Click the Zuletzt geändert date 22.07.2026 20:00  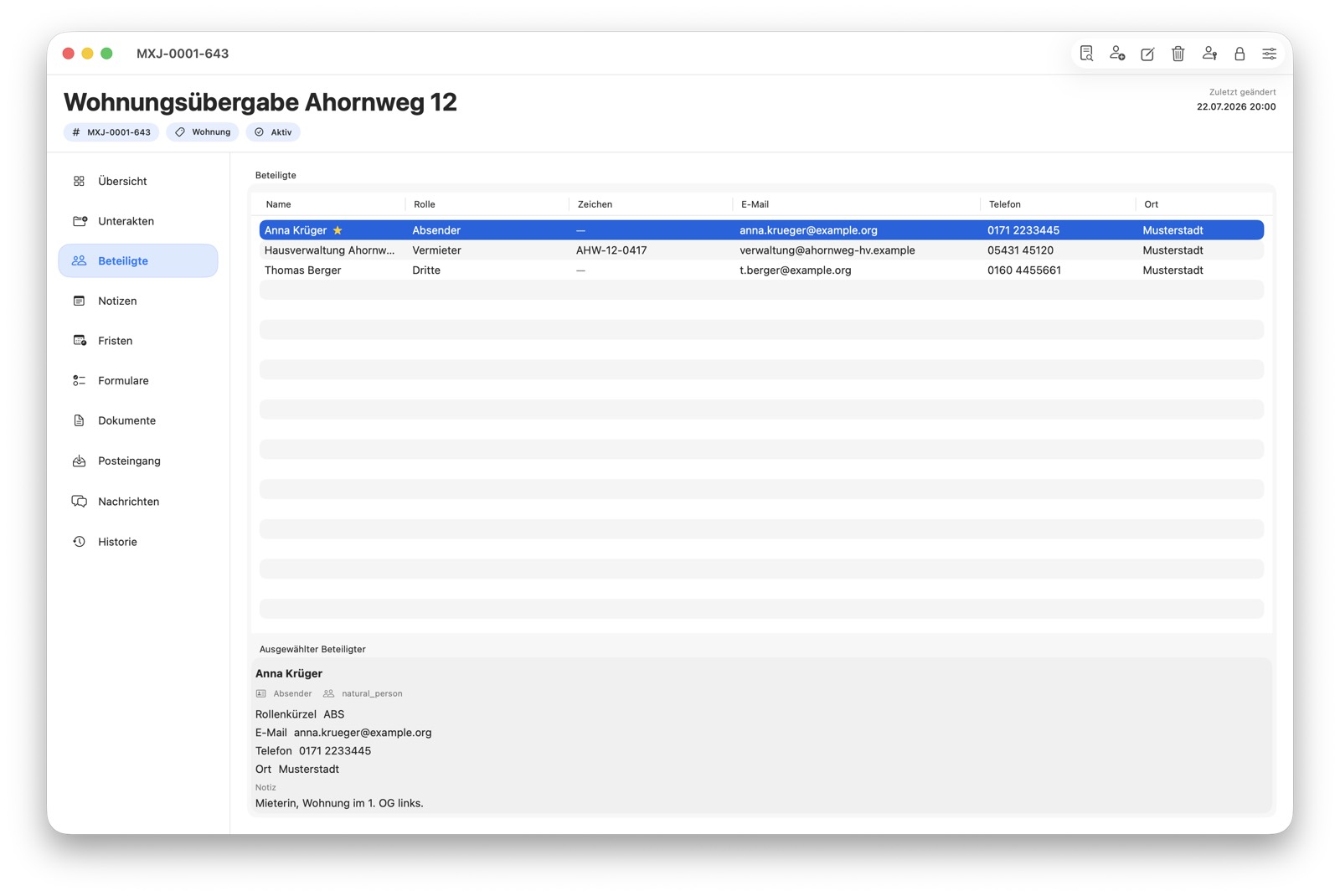1236,107
